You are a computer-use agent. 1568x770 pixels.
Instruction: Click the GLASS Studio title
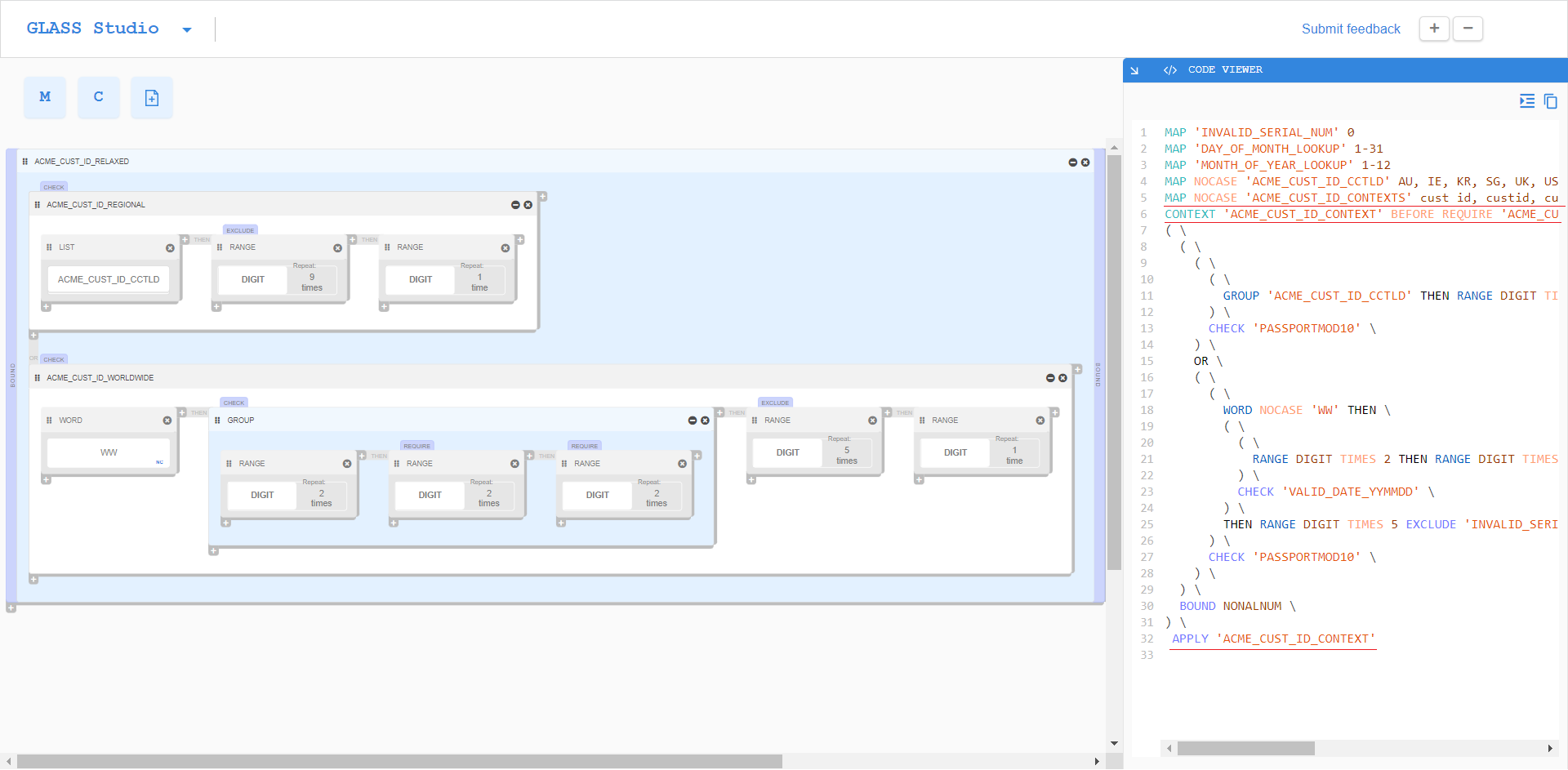pyautogui.click(x=93, y=29)
